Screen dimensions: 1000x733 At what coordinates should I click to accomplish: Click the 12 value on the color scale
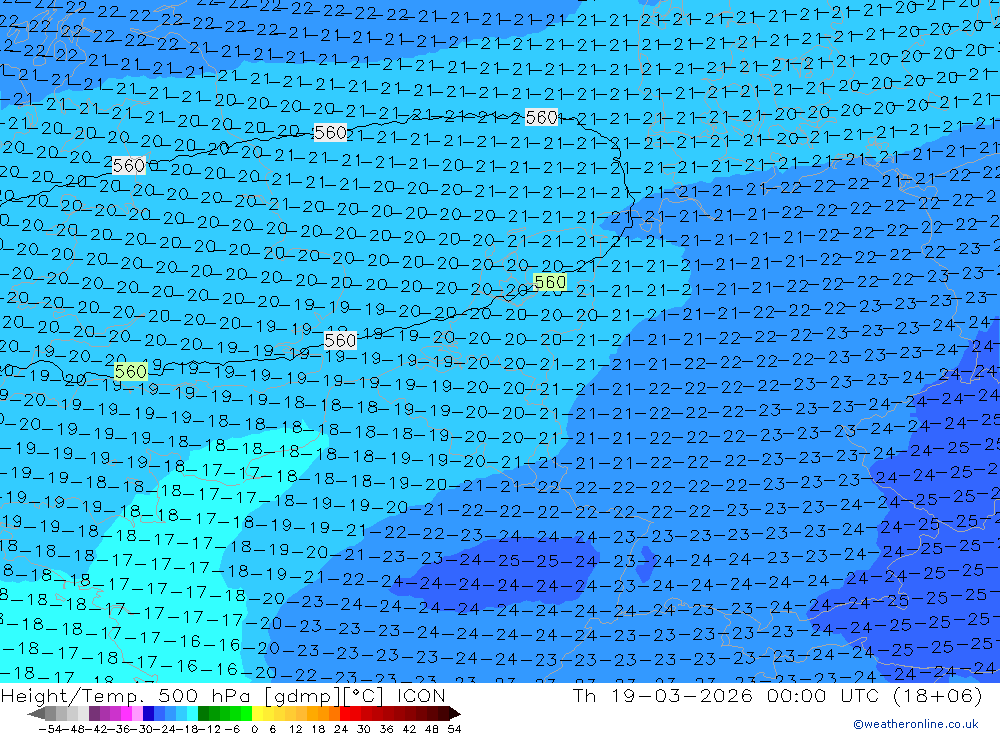pos(295,729)
